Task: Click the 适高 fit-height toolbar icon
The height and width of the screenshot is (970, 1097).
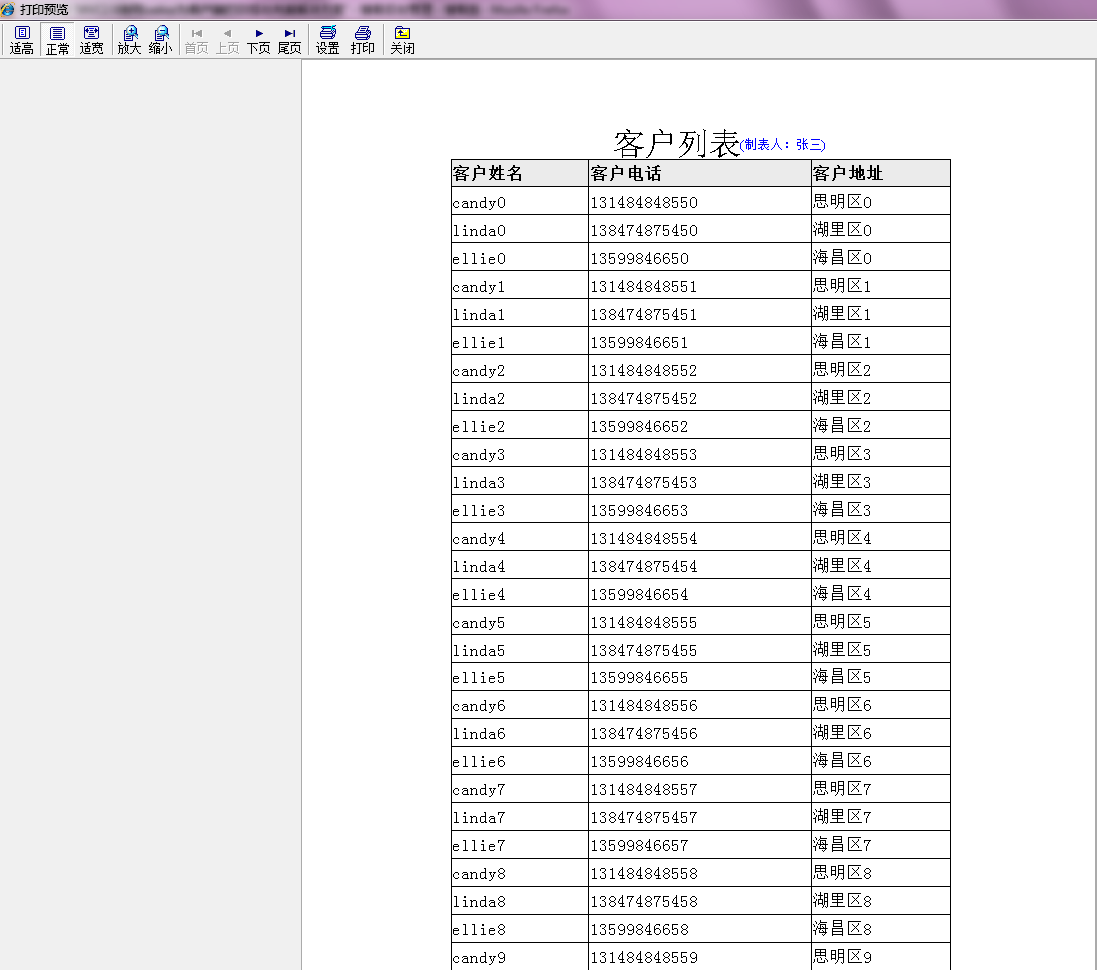Action: (22, 40)
